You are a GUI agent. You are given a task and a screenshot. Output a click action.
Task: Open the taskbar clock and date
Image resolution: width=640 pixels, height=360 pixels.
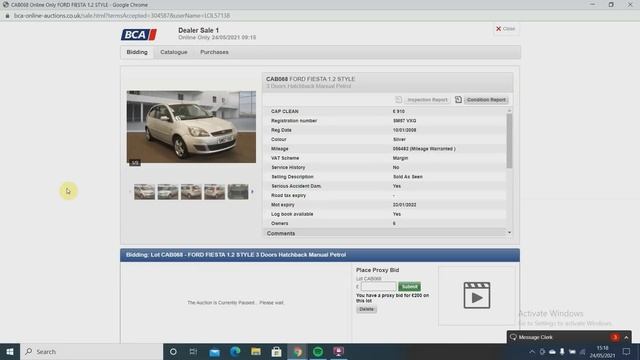(x=602, y=351)
